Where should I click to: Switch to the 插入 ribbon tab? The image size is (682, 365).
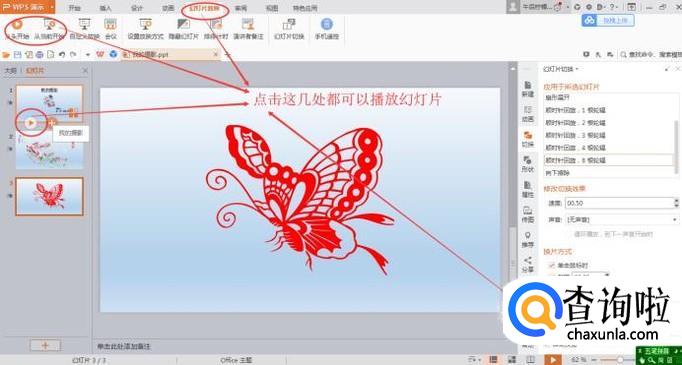coord(106,8)
